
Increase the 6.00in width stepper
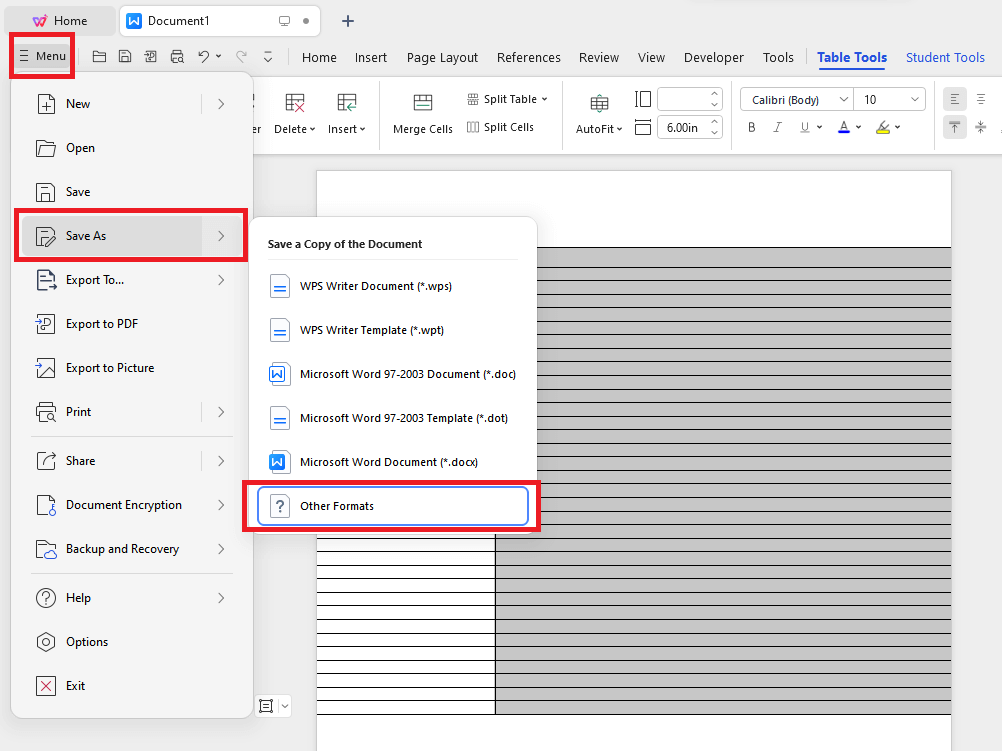(x=714, y=122)
